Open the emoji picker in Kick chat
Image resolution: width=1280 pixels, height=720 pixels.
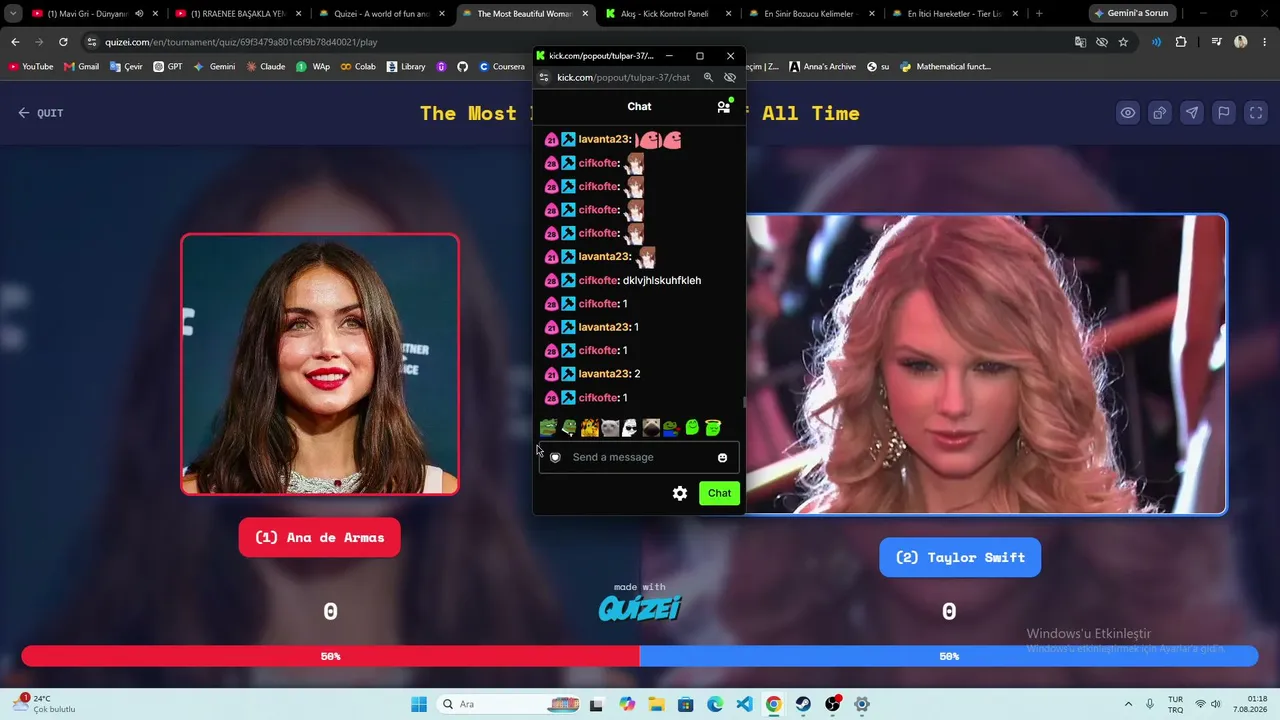(722, 457)
